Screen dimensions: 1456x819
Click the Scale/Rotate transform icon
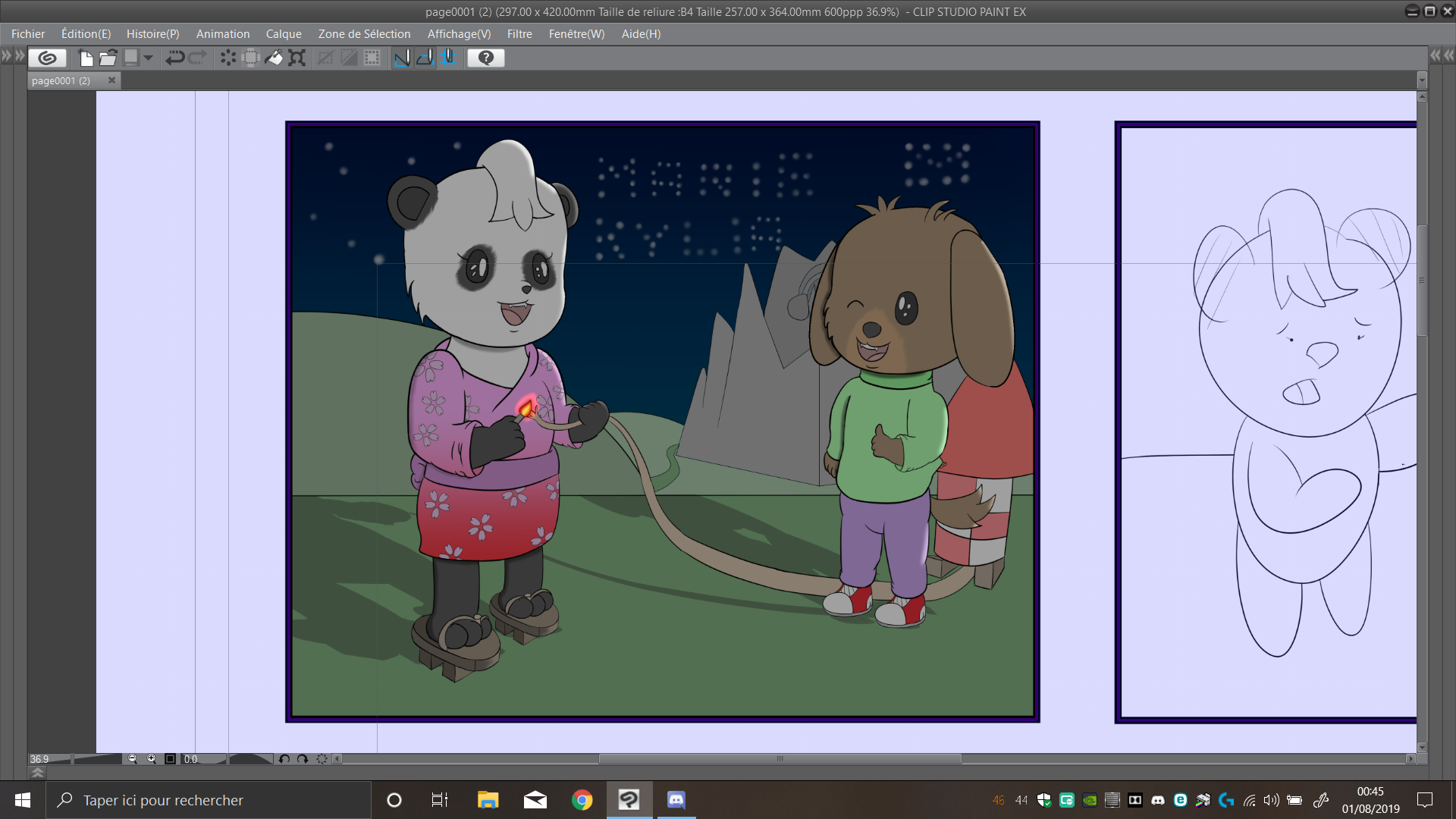pyautogui.click(x=297, y=58)
